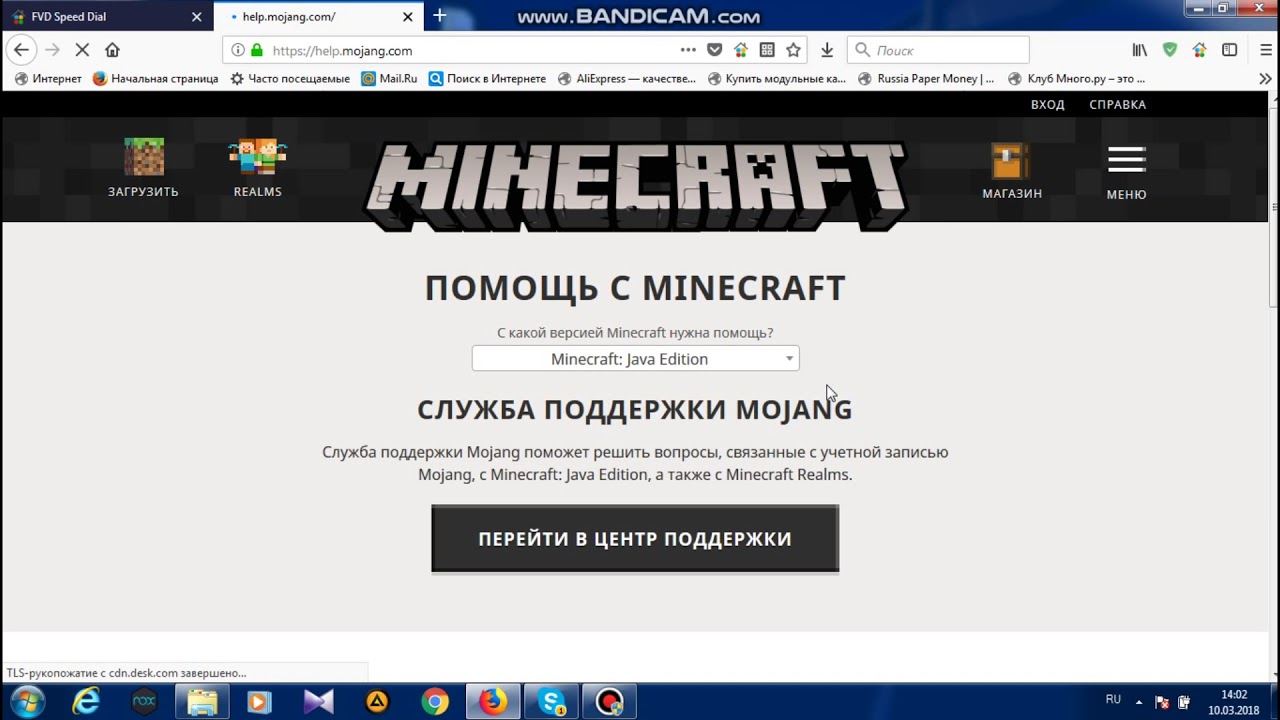Click the browser back arrow button

21,50
